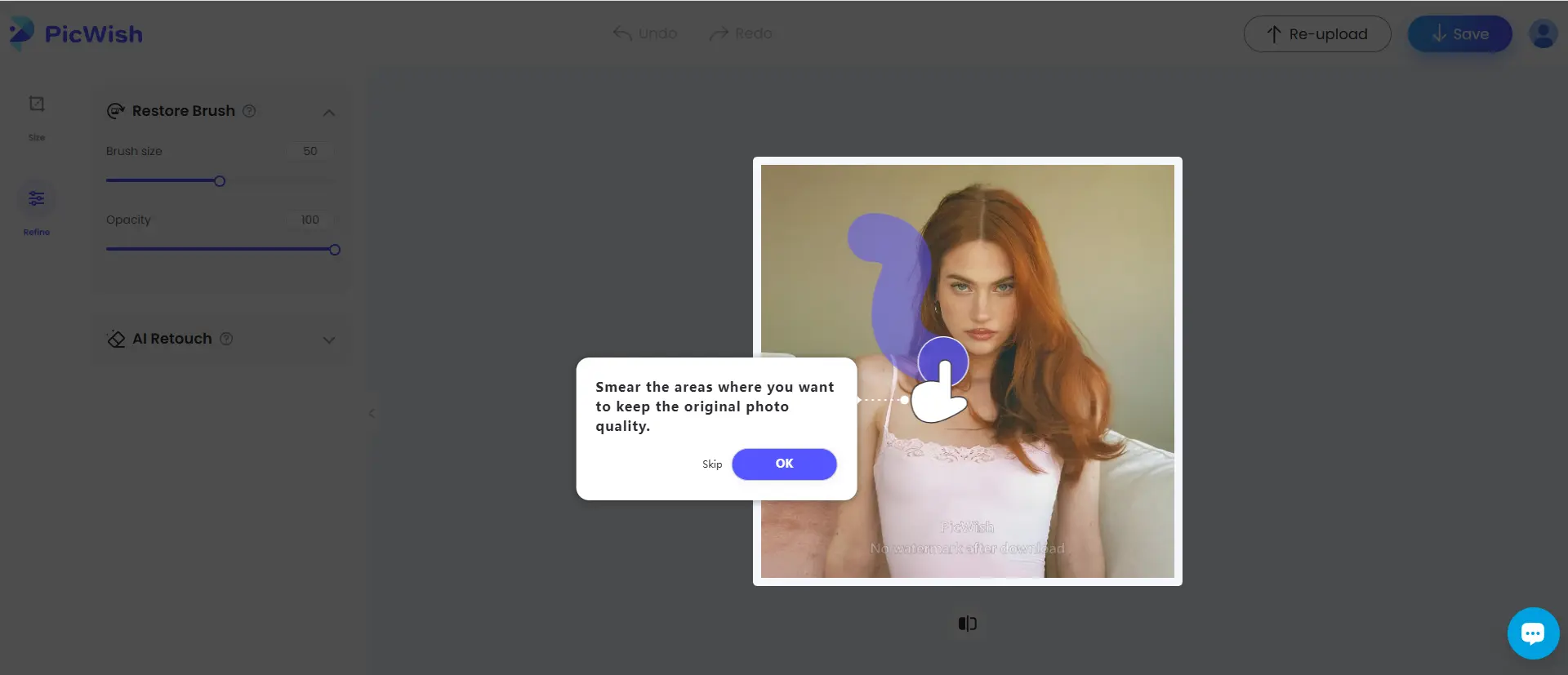Click the Brush size value 50

[310, 151]
